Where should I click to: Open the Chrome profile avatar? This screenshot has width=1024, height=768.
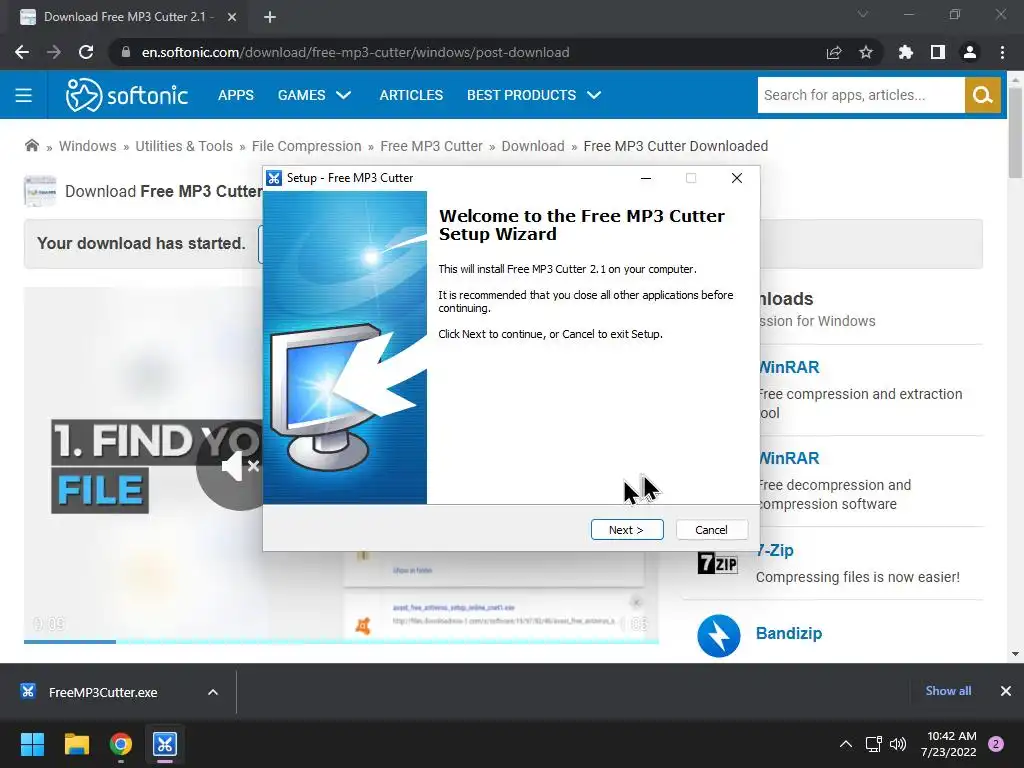tap(970, 52)
